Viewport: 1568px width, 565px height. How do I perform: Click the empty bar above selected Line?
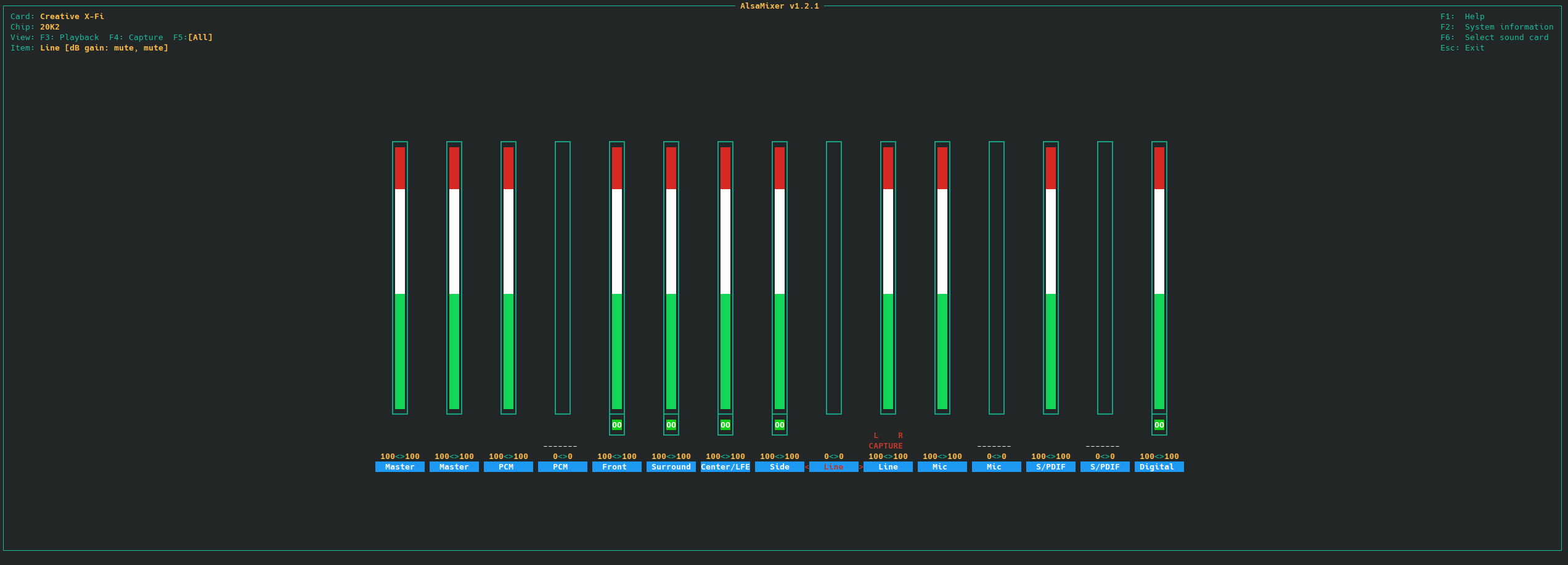(x=833, y=278)
